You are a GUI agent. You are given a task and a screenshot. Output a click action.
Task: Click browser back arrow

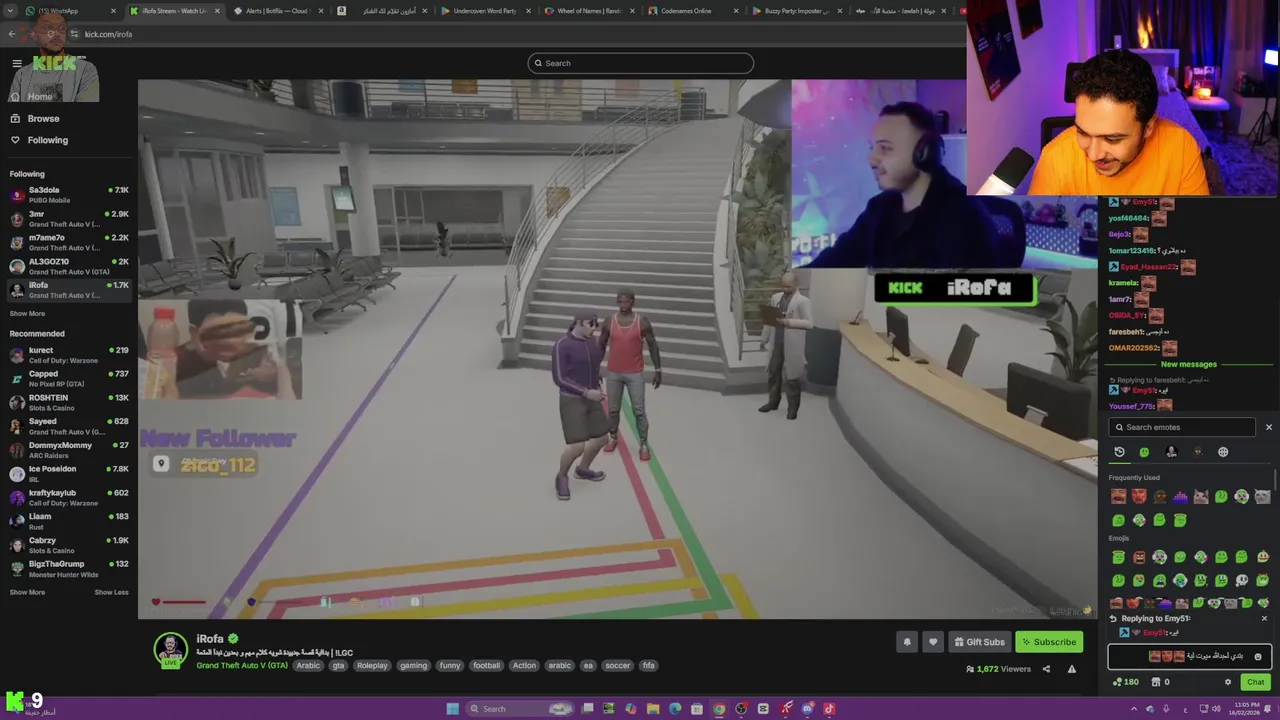point(12,34)
